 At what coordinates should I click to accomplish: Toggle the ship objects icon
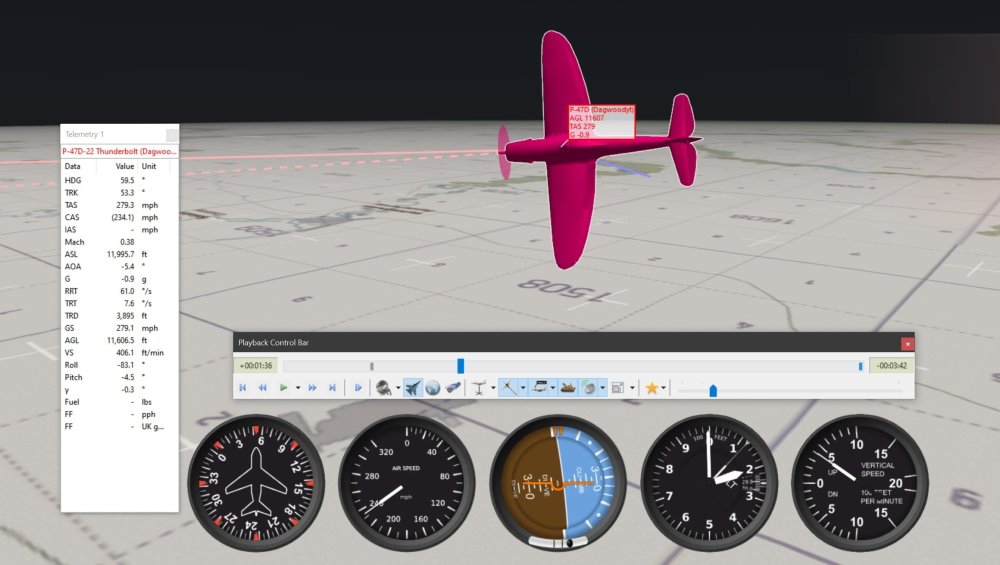pyautogui.click(x=567, y=388)
